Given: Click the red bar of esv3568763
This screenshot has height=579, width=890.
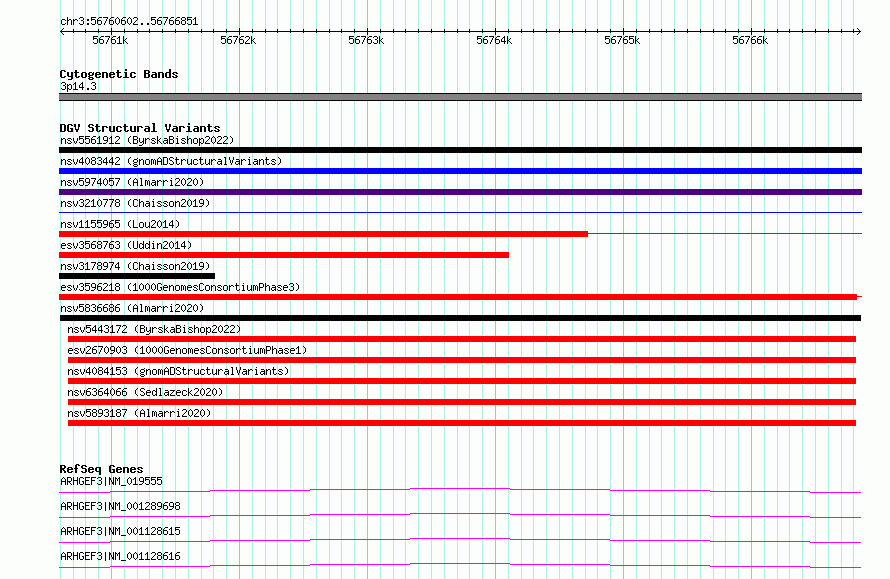Looking at the screenshot, I should 284,255.
